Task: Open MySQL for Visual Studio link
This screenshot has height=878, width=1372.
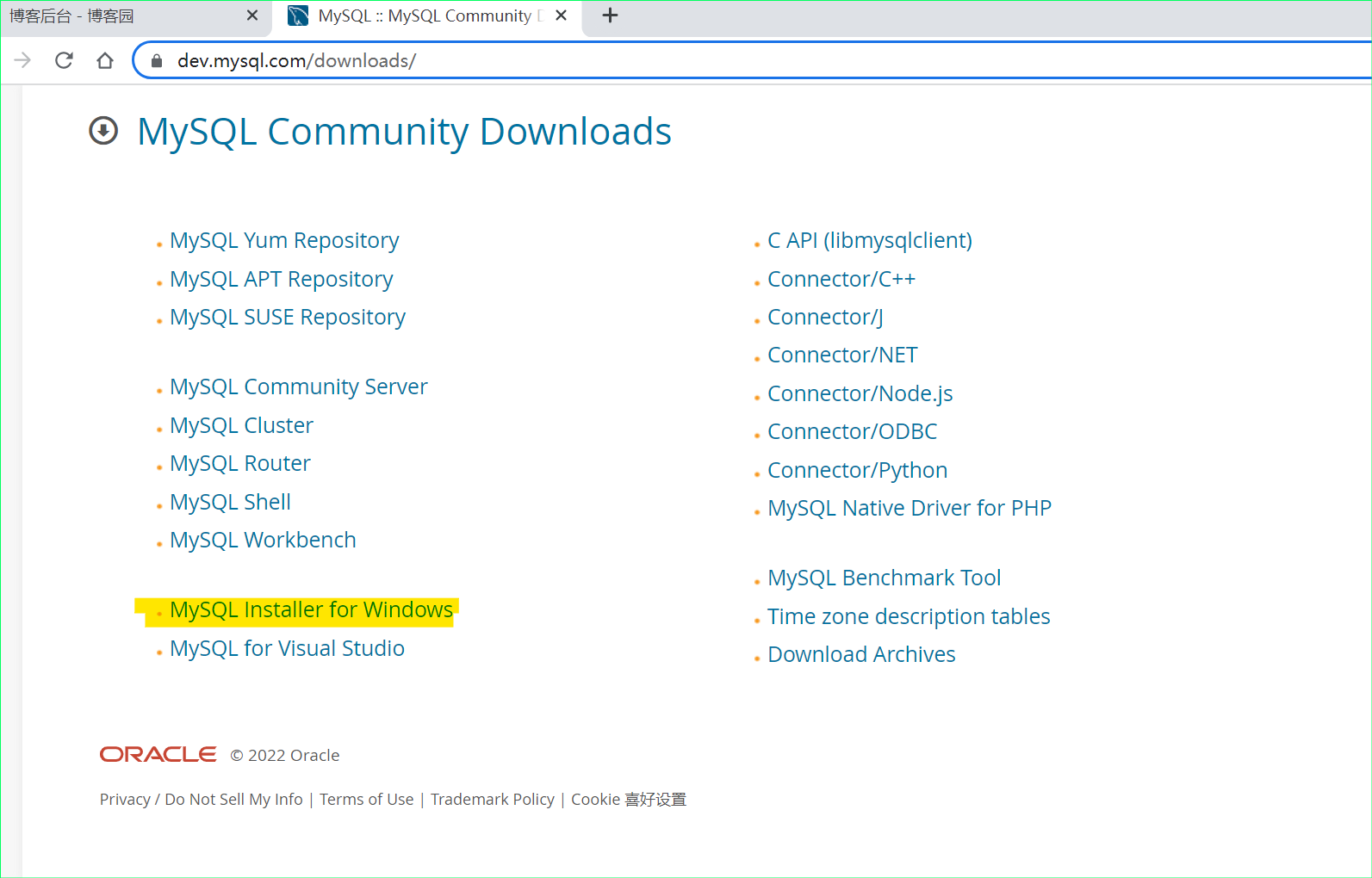Action: [x=287, y=648]
